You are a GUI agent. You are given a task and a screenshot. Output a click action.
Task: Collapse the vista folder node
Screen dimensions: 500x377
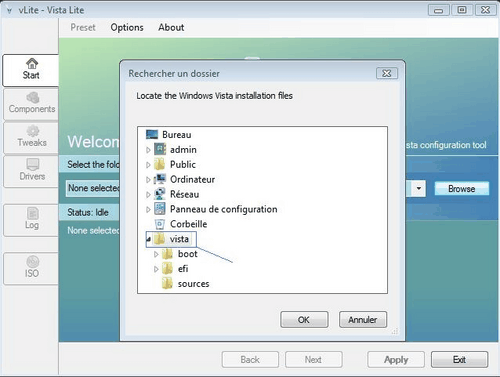click(149, 239)
